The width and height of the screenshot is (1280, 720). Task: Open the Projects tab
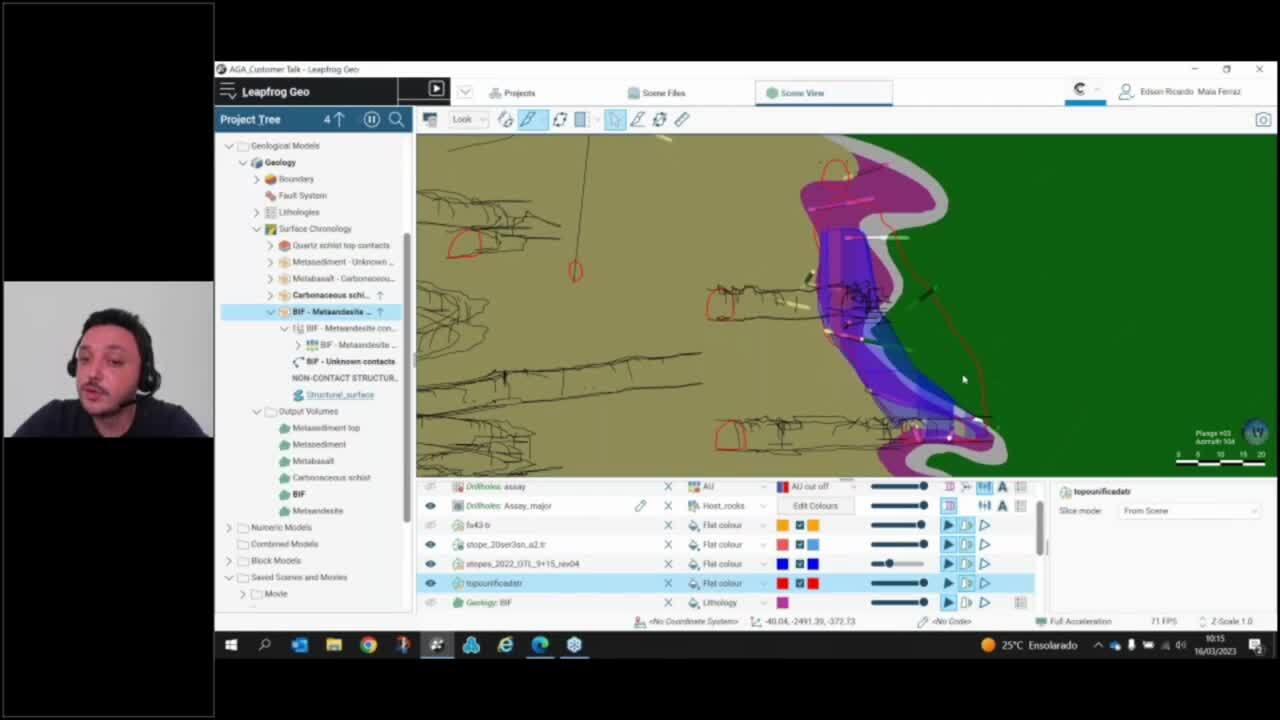(x=512, y=93)
